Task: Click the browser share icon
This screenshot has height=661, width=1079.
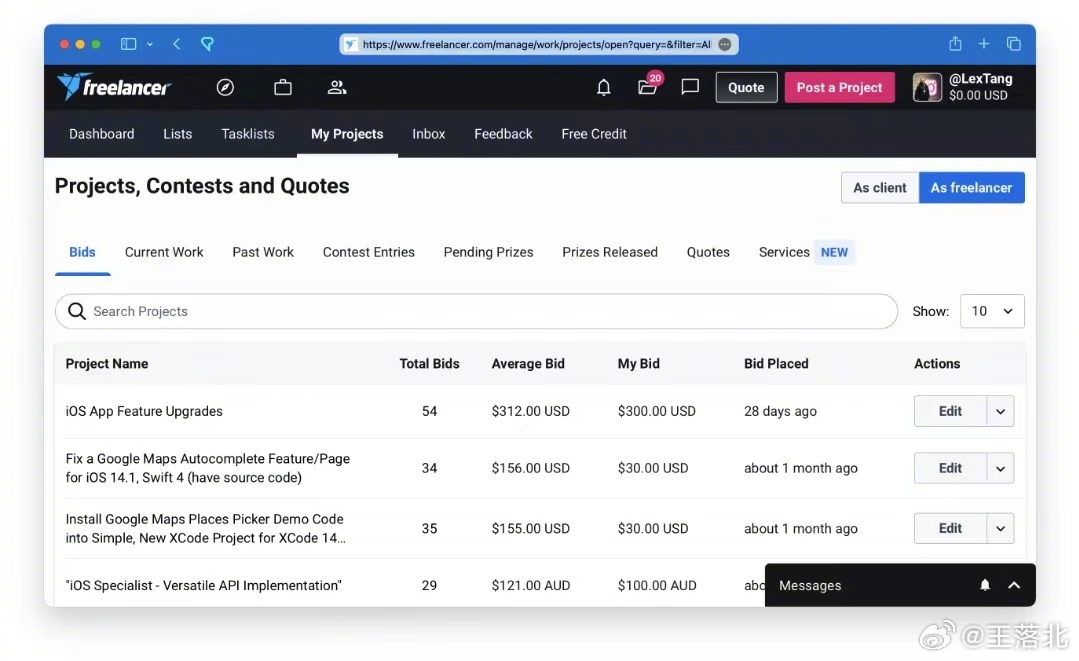Action: pos(955,43)
